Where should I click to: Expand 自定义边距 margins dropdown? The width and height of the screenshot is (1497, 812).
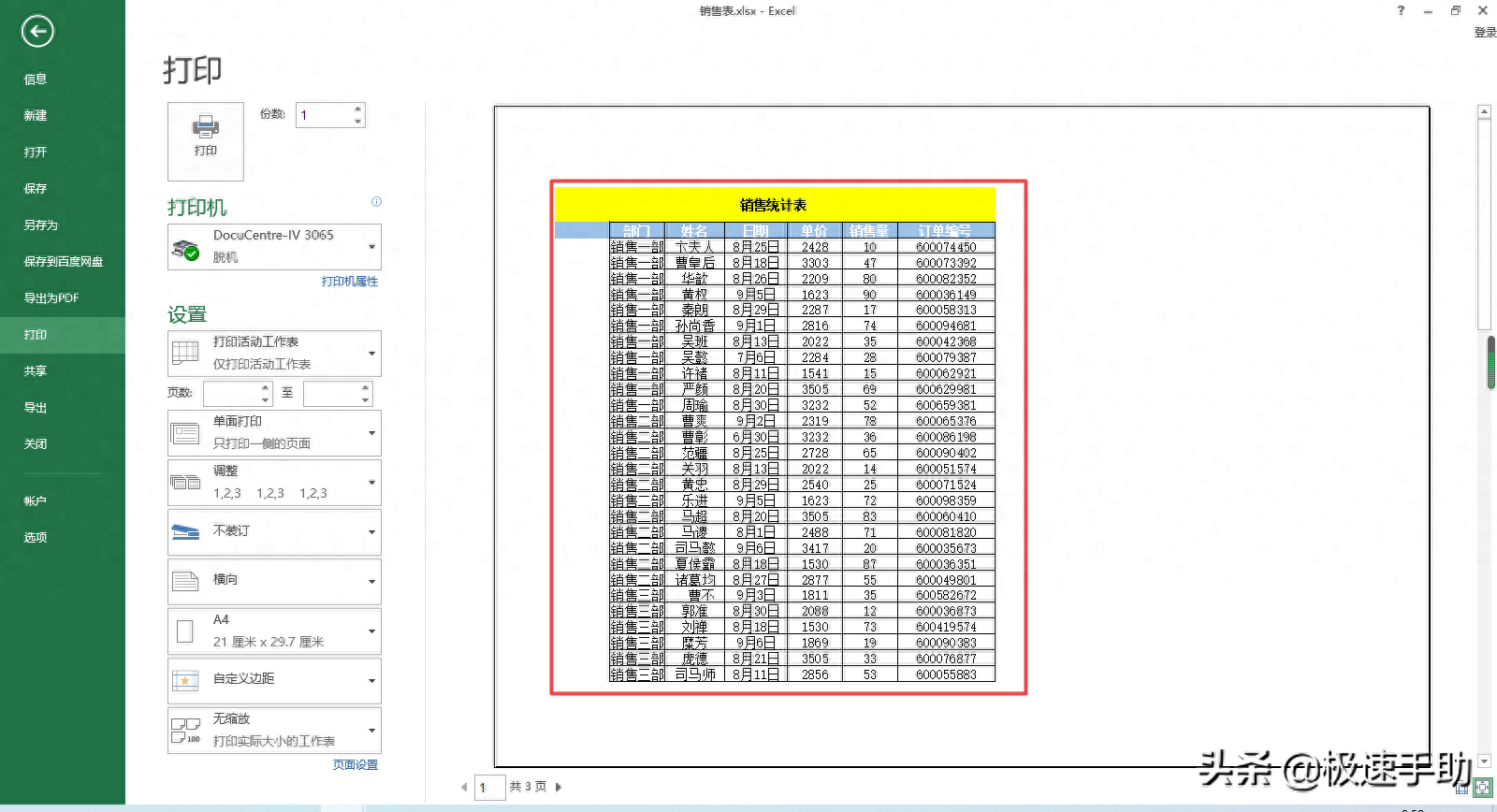coord(372,681)
